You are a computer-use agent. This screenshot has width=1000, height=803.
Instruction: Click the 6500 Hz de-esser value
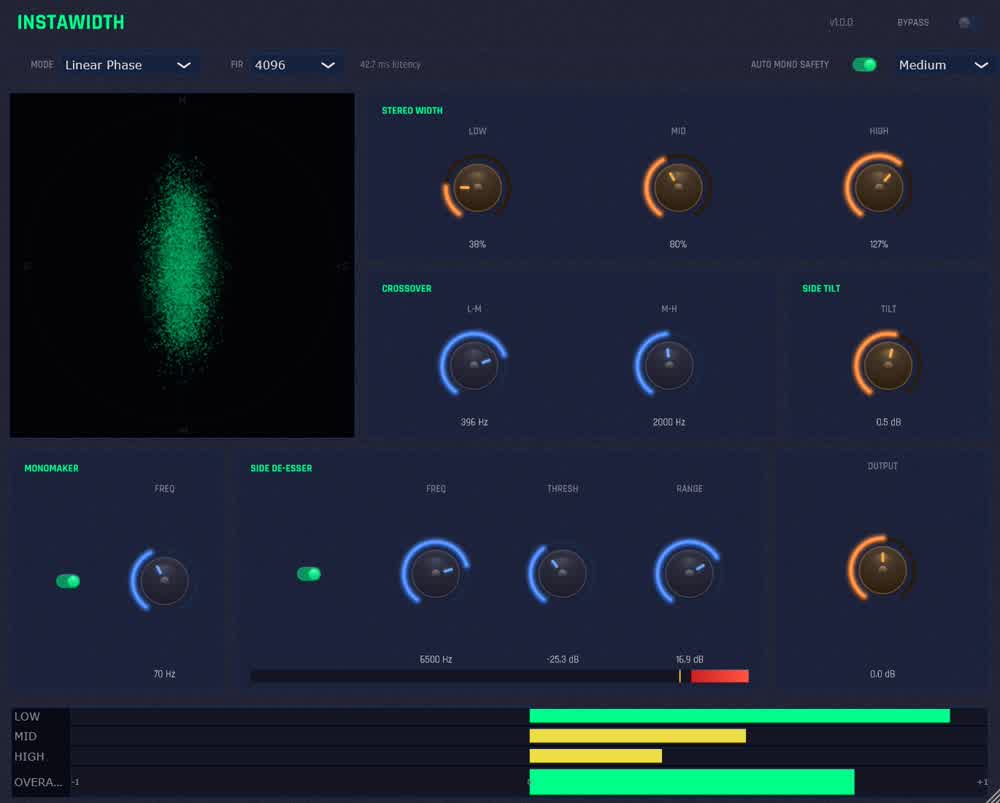coord(436,659)
